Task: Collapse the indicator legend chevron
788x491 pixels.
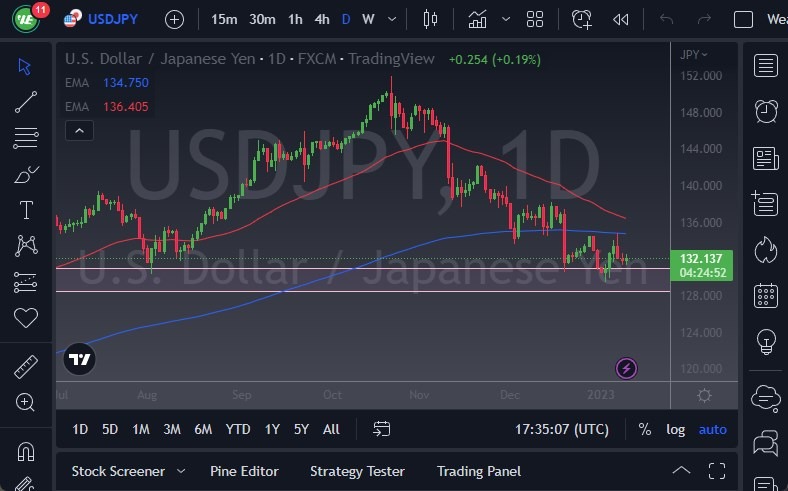Action: (79, 130)
